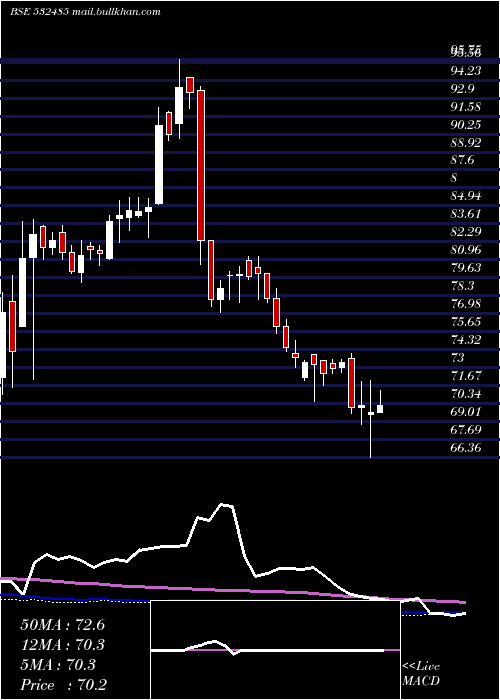
Task: Select the 76.98 price level label
Action: (x=466, y=304)
